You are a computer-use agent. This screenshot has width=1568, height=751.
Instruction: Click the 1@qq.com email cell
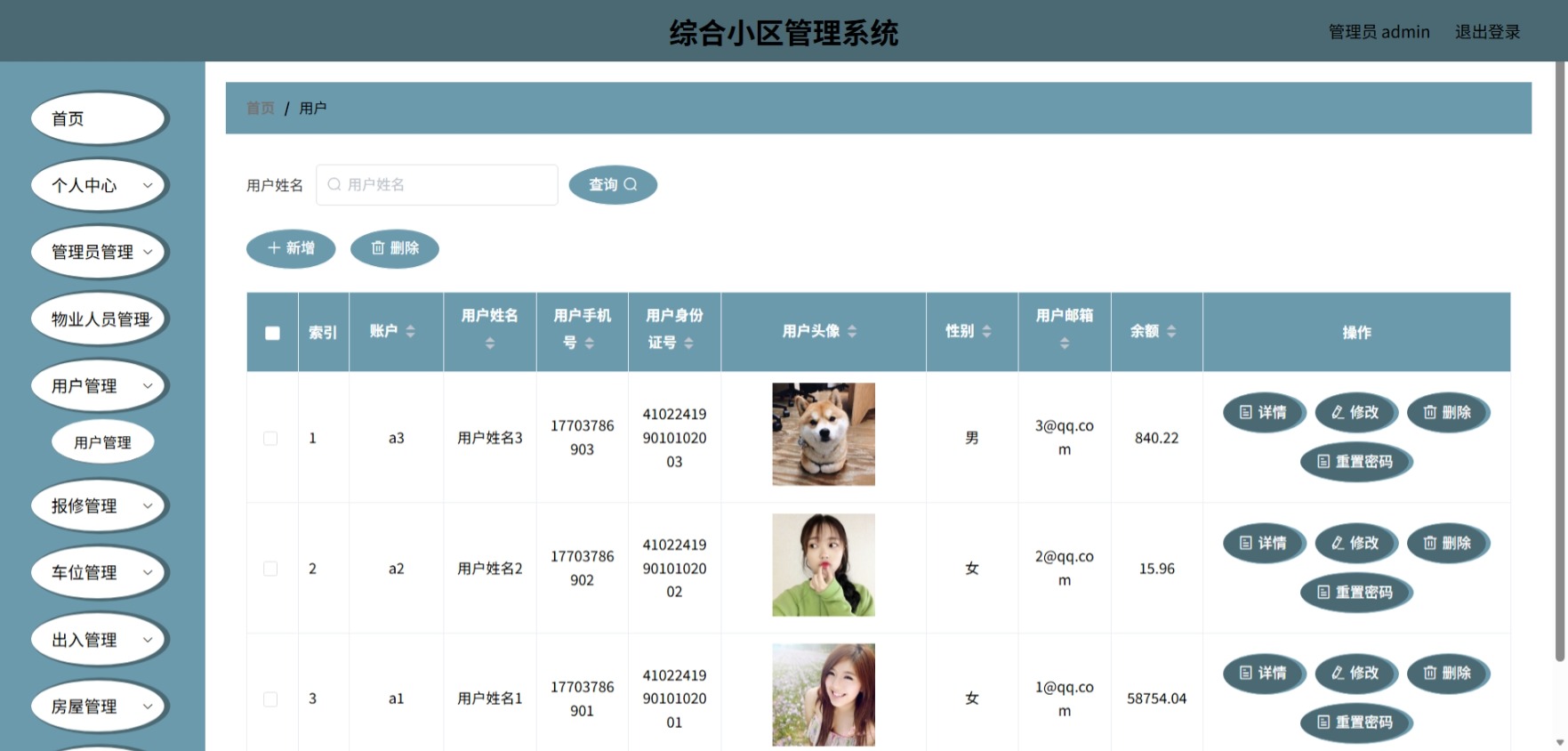tap(1065, 699)
